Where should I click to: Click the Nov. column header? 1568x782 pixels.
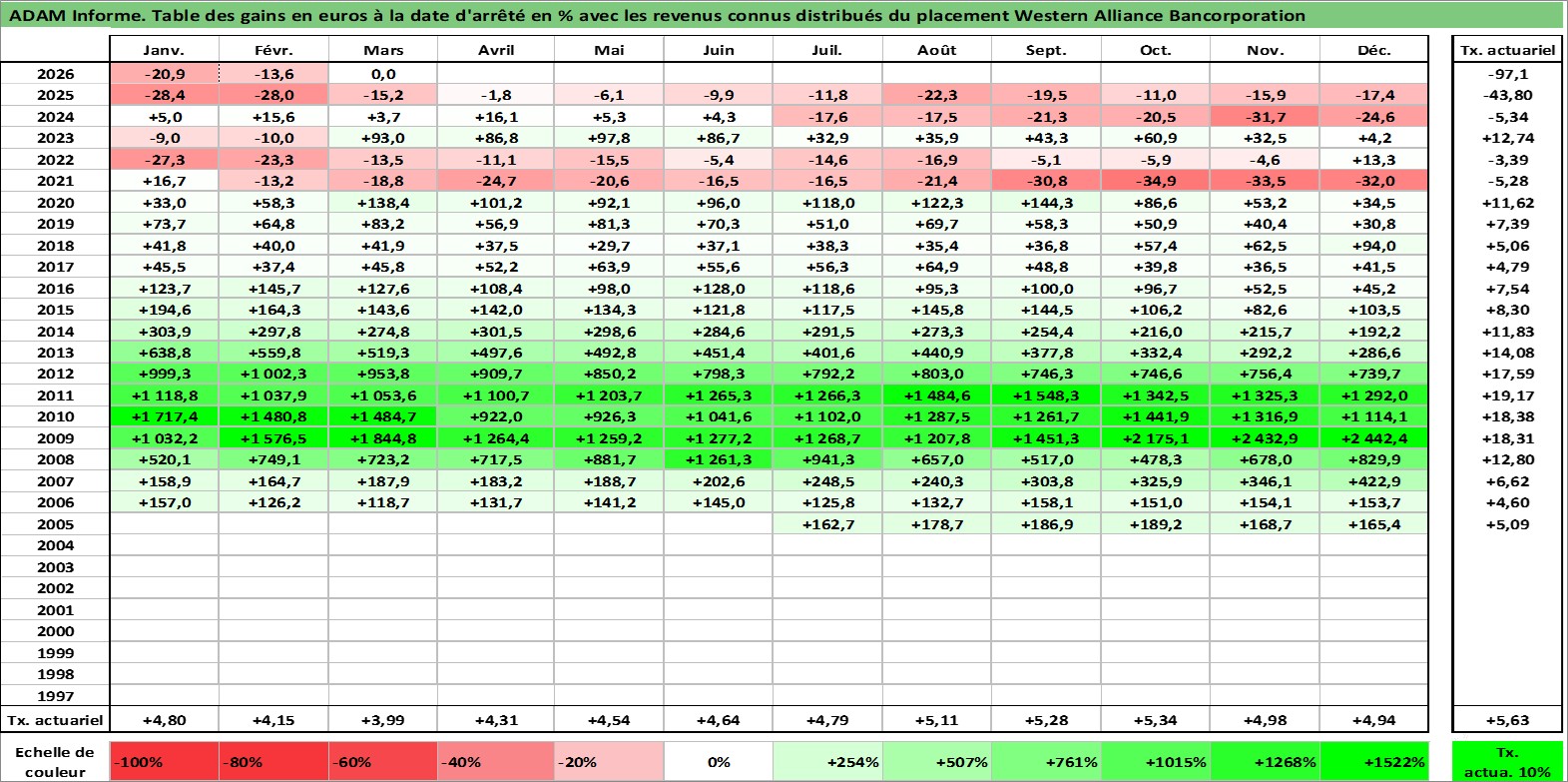pyautogui.click(x=1266, y=50)
